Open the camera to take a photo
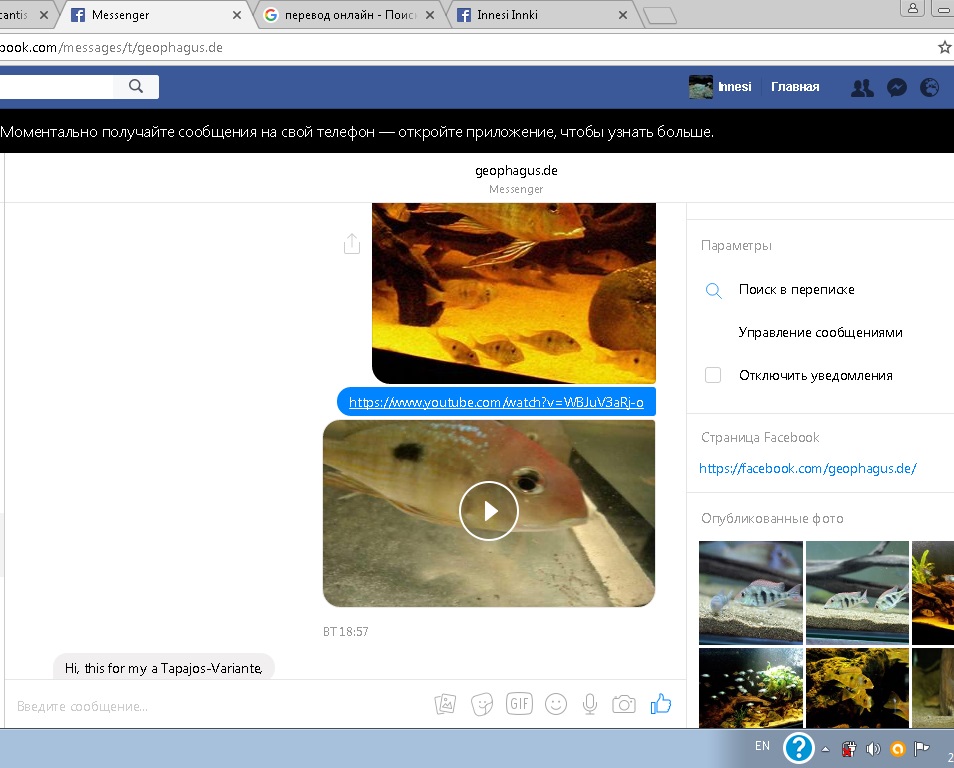The image size is (954, 768). [624, 704]
